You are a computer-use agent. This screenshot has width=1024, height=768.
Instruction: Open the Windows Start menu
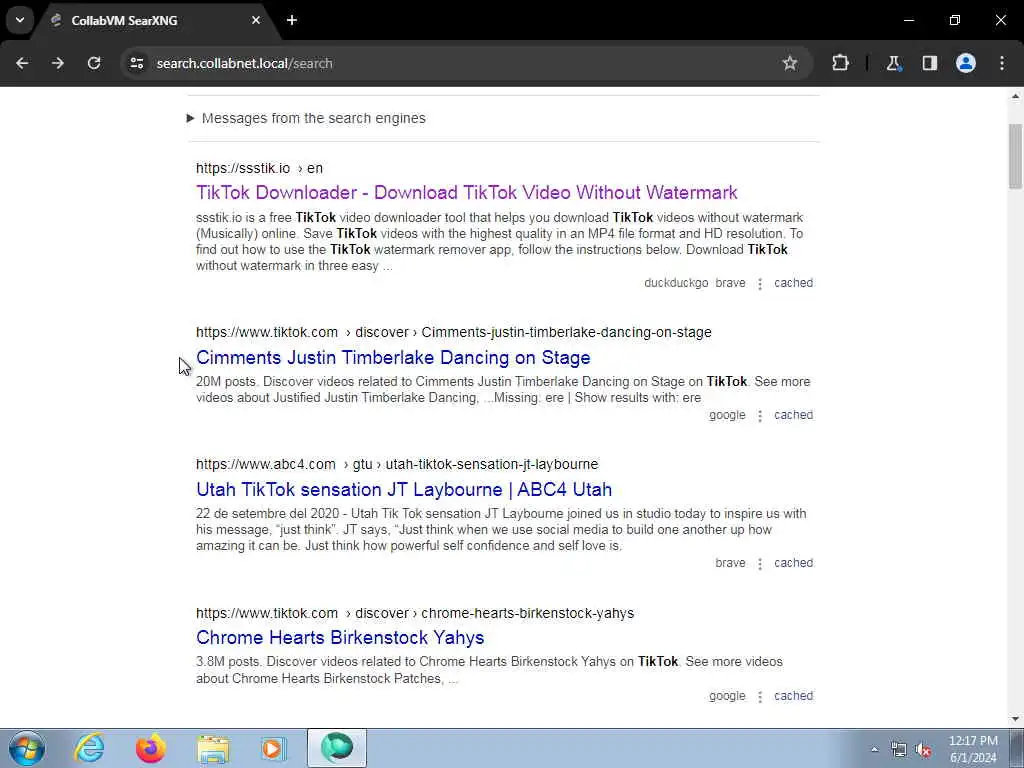pos(27,748)
